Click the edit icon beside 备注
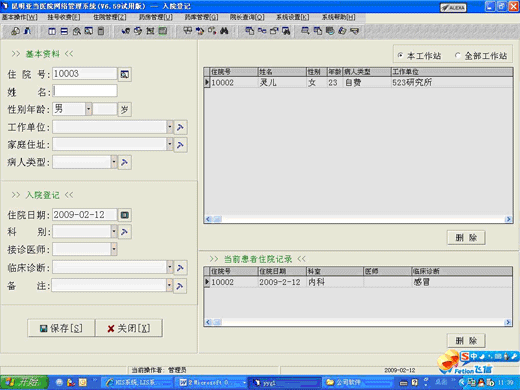This screenshot has height=390, width=520. pyautogui.click(x=180, y=286)
